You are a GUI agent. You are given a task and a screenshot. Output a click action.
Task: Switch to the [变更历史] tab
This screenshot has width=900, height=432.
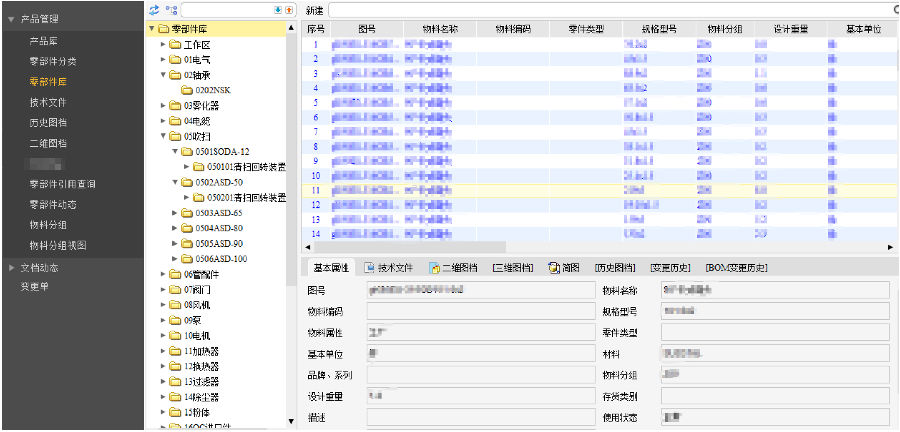click(670, 268)
